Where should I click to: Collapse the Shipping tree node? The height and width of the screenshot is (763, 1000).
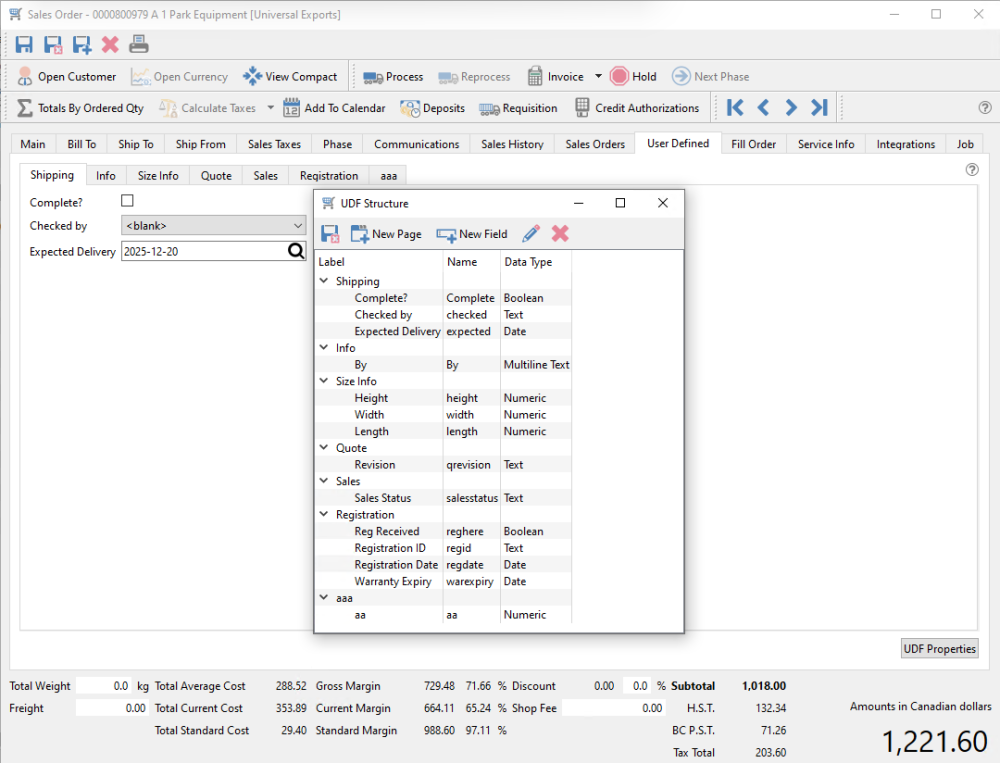tap(325, 281)
